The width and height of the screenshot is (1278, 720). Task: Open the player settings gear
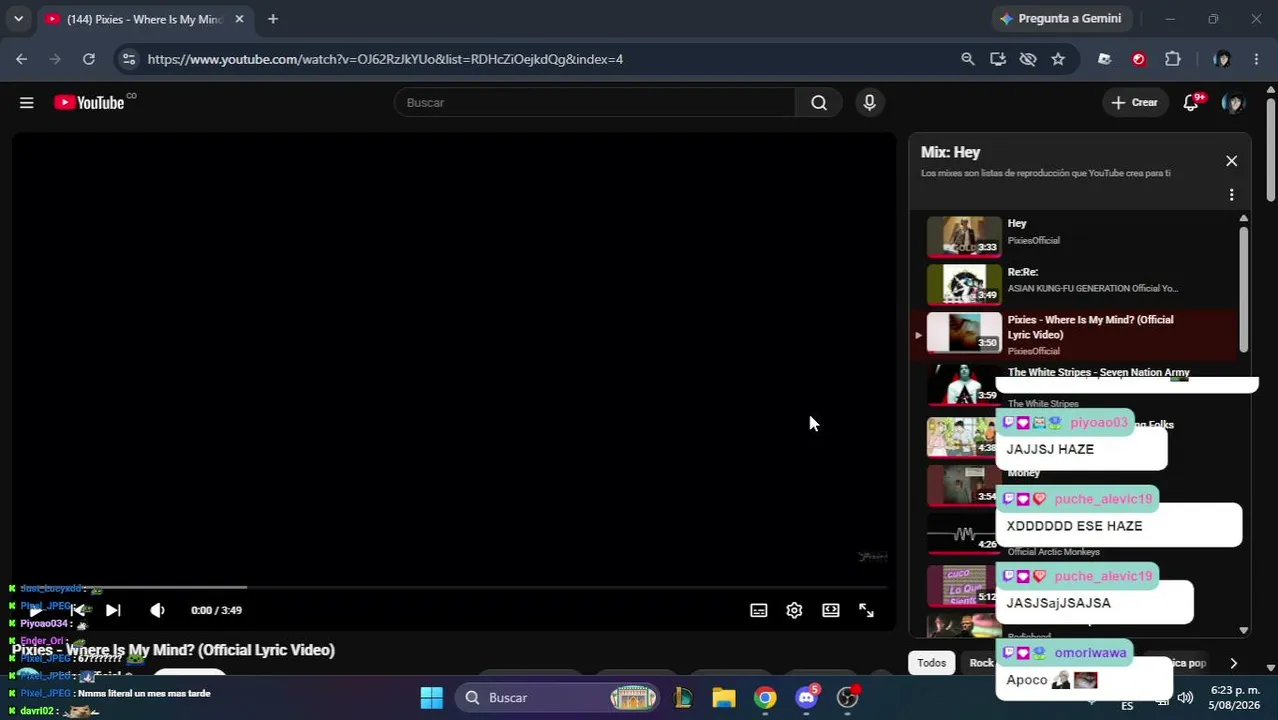[x=794, y=610]
